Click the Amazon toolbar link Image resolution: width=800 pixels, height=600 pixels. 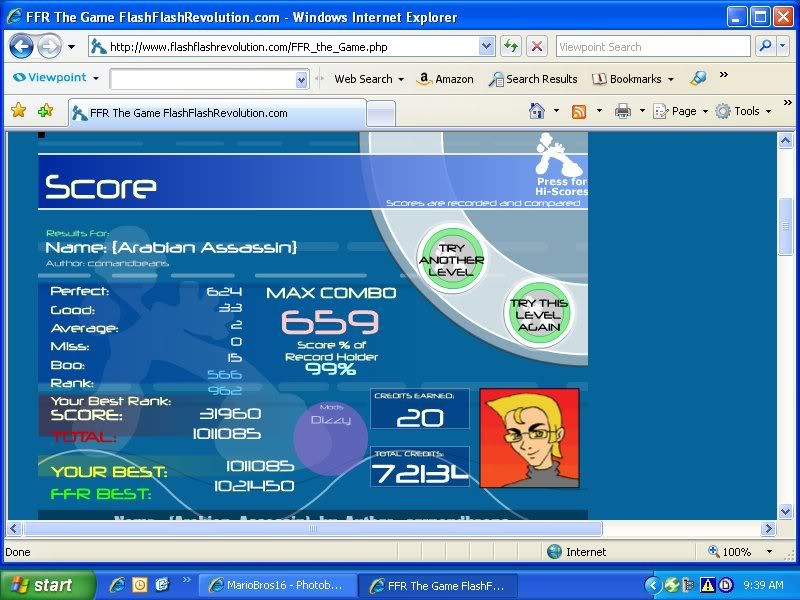[x=445, y=79]
